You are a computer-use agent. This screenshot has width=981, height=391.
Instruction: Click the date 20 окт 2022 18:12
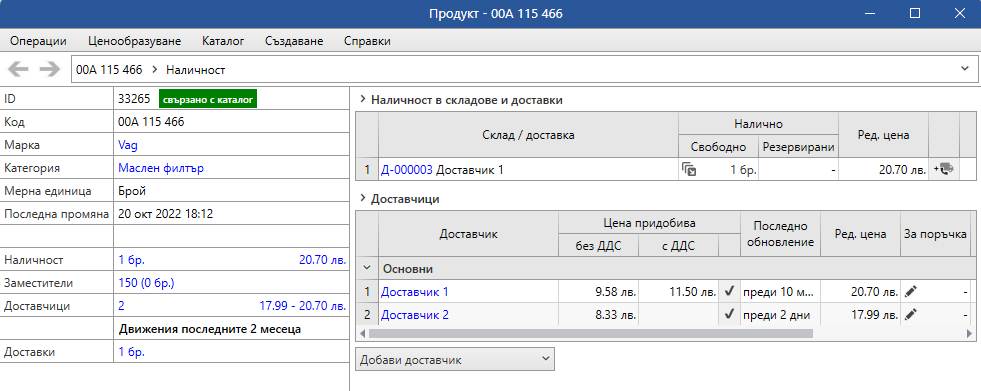[x=165, y=215]
